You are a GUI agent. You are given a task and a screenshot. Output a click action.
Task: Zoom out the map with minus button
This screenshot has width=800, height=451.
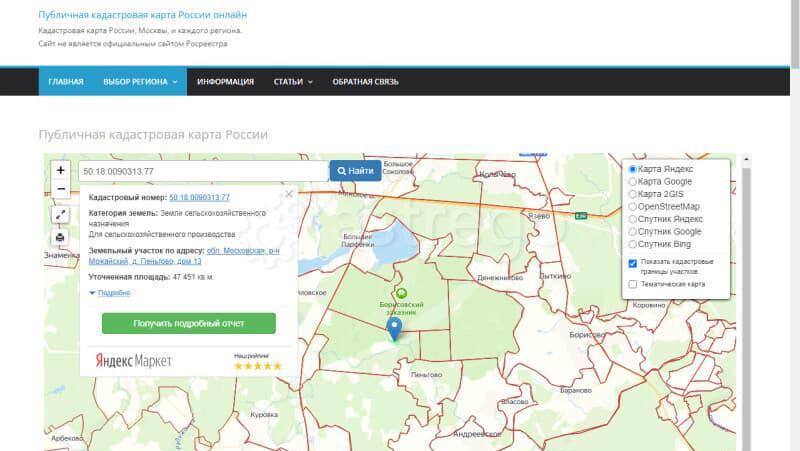(x=61, y=189)
